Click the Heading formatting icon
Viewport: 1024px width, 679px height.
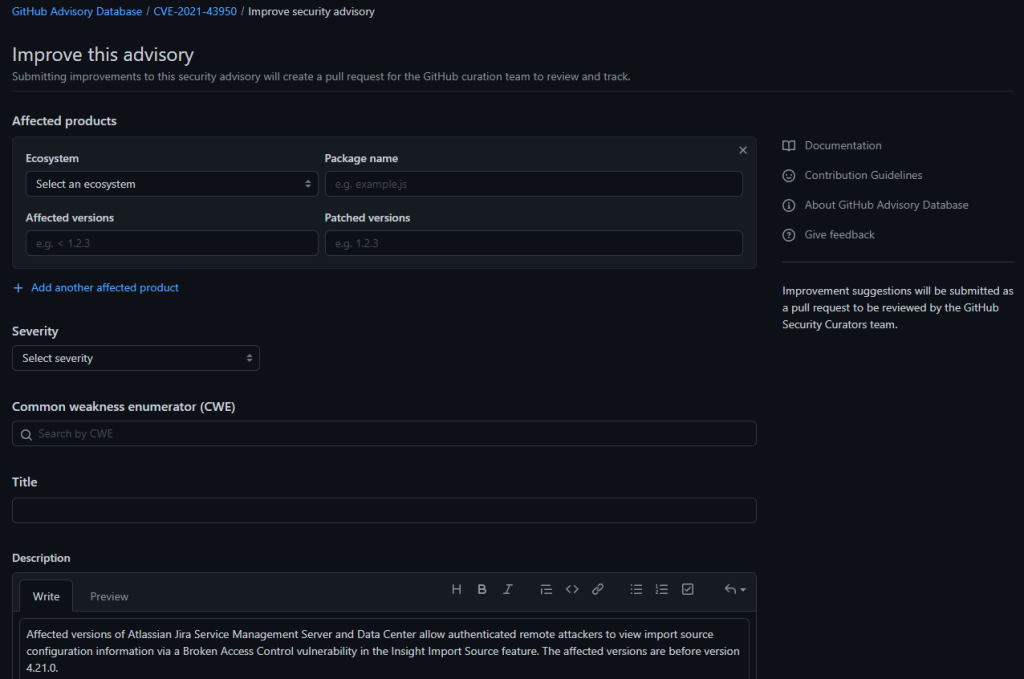pos(457,589)
